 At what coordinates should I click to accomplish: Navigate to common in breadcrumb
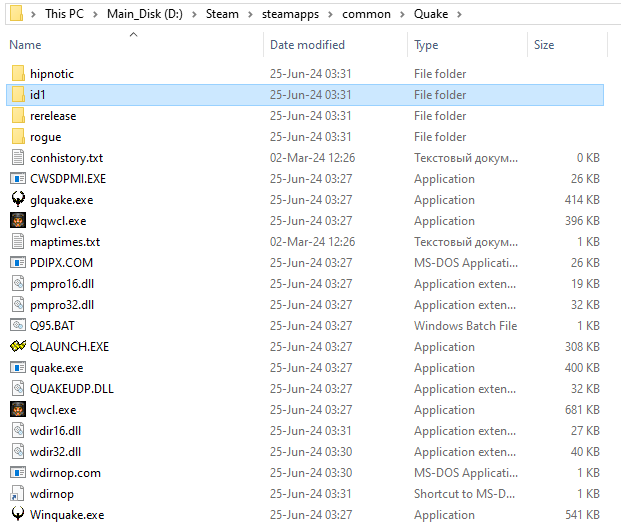click(366, 14)
